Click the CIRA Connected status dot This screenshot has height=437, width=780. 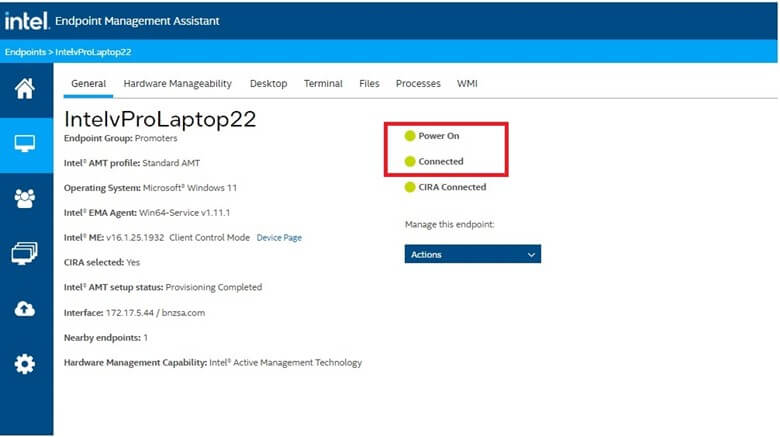pyautogui.click(x=410, y=187)
